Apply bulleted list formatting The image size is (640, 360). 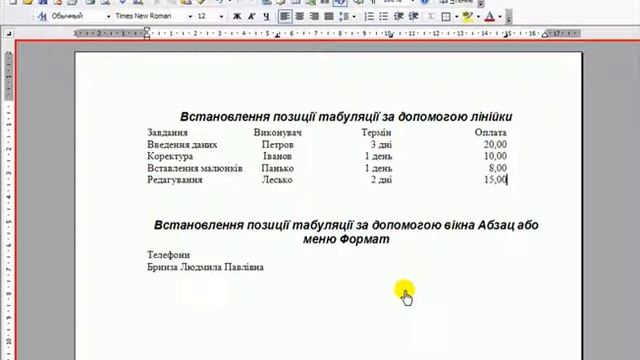pos(384,16)
